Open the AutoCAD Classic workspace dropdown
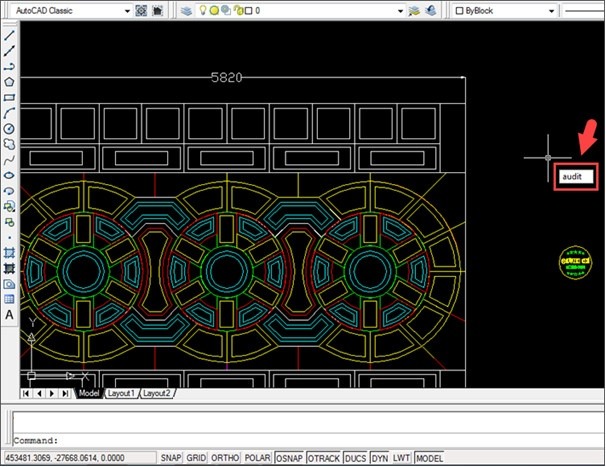This screenshot has height=467, width=606. coord(127,11)
